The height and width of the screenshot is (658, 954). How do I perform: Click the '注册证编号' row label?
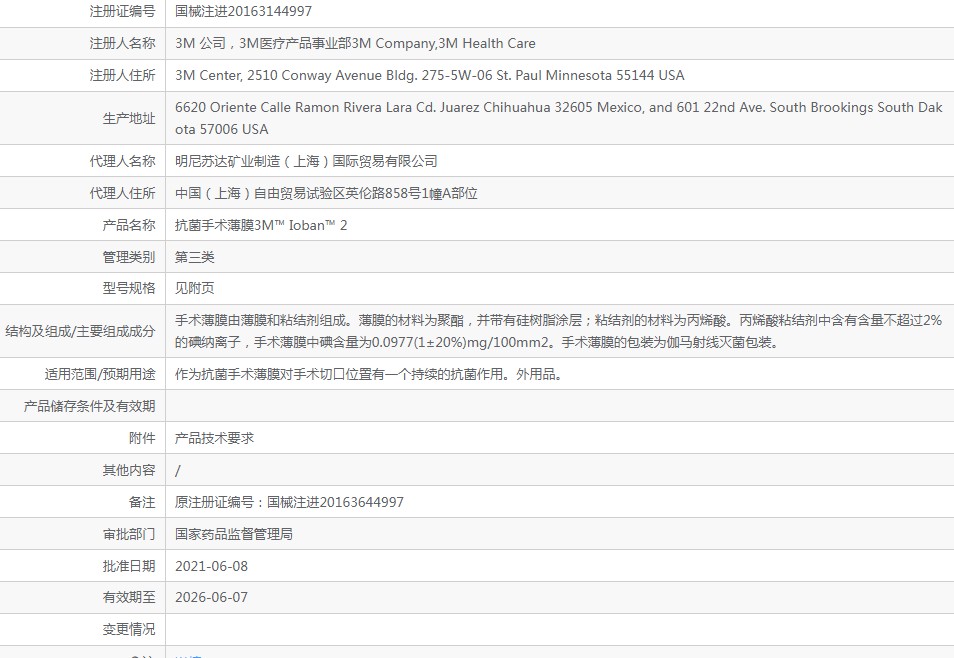coord(122,11)
